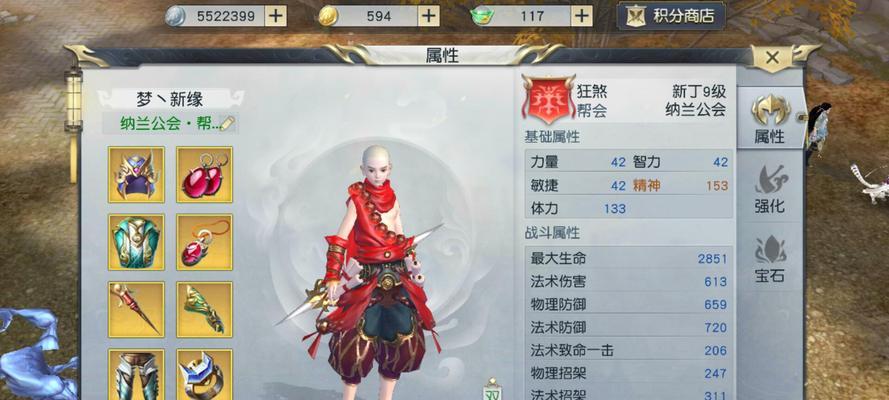Switch to the 强化 enhancement tab

pyautogui.click(x=769, y=189)
